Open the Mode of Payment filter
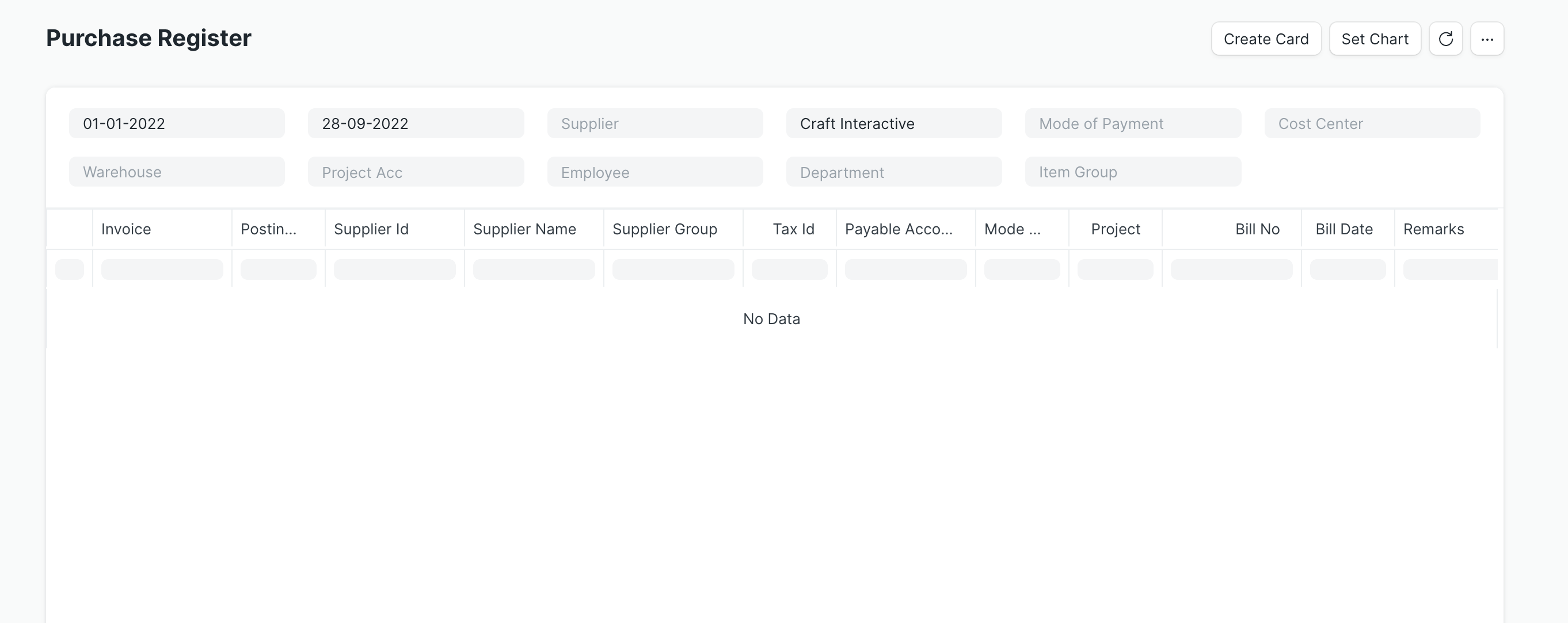The image size is (1568, 623). pos(1133,123)
